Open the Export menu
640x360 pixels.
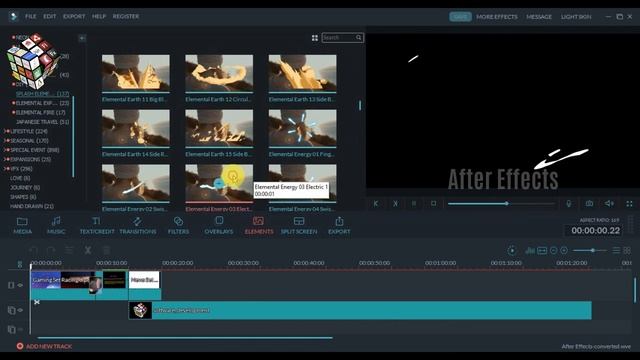click(x=74, y=16)
